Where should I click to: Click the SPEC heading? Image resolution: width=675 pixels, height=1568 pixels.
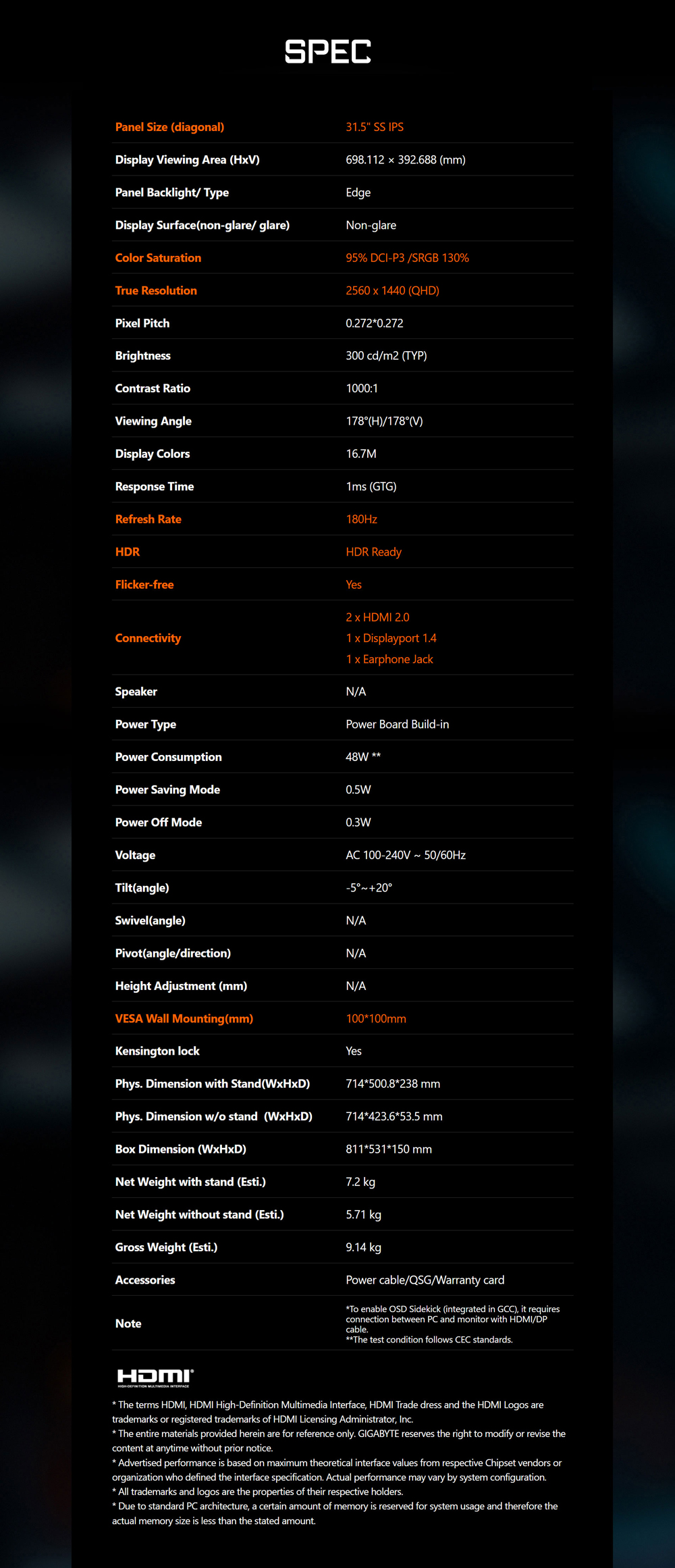(x=328, y=52)
